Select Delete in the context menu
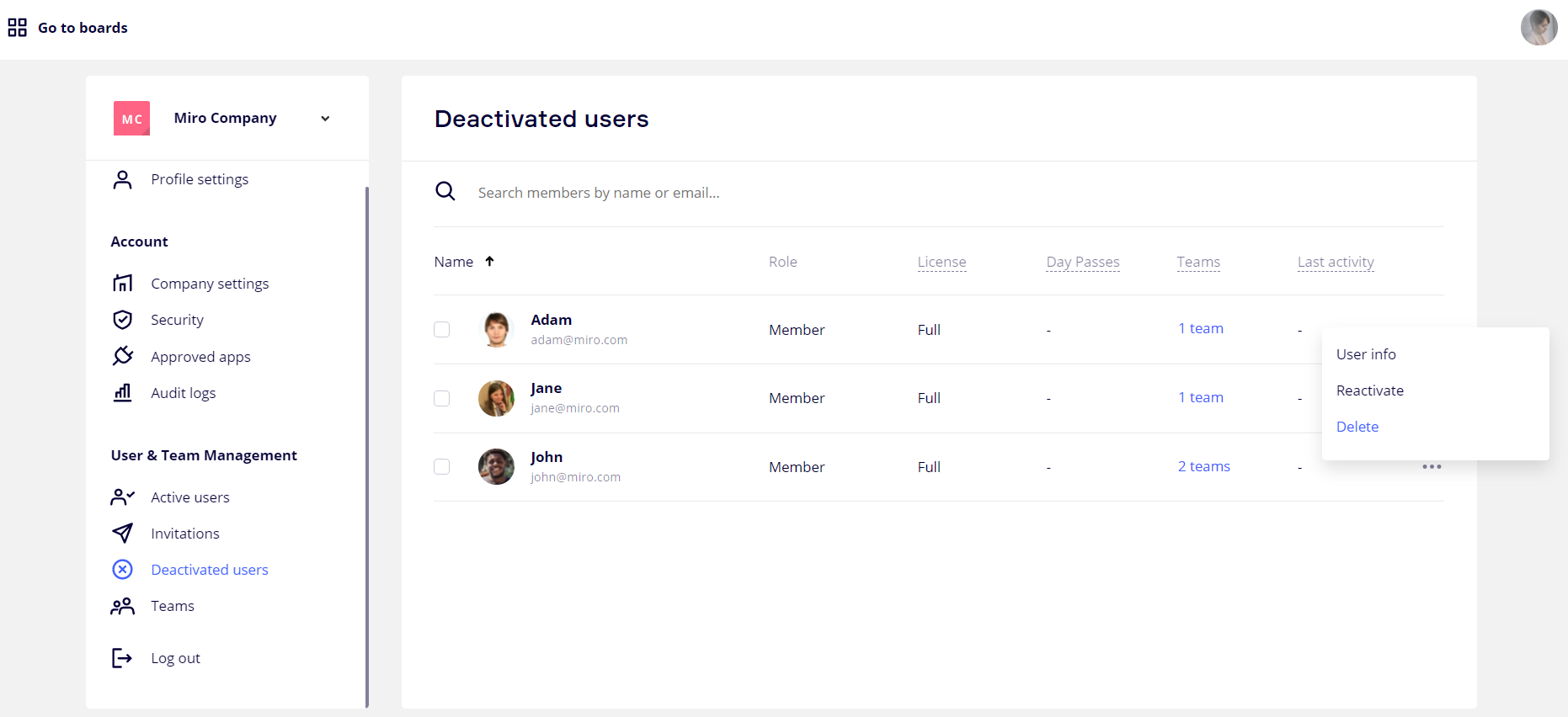 tap(1357, 427)
